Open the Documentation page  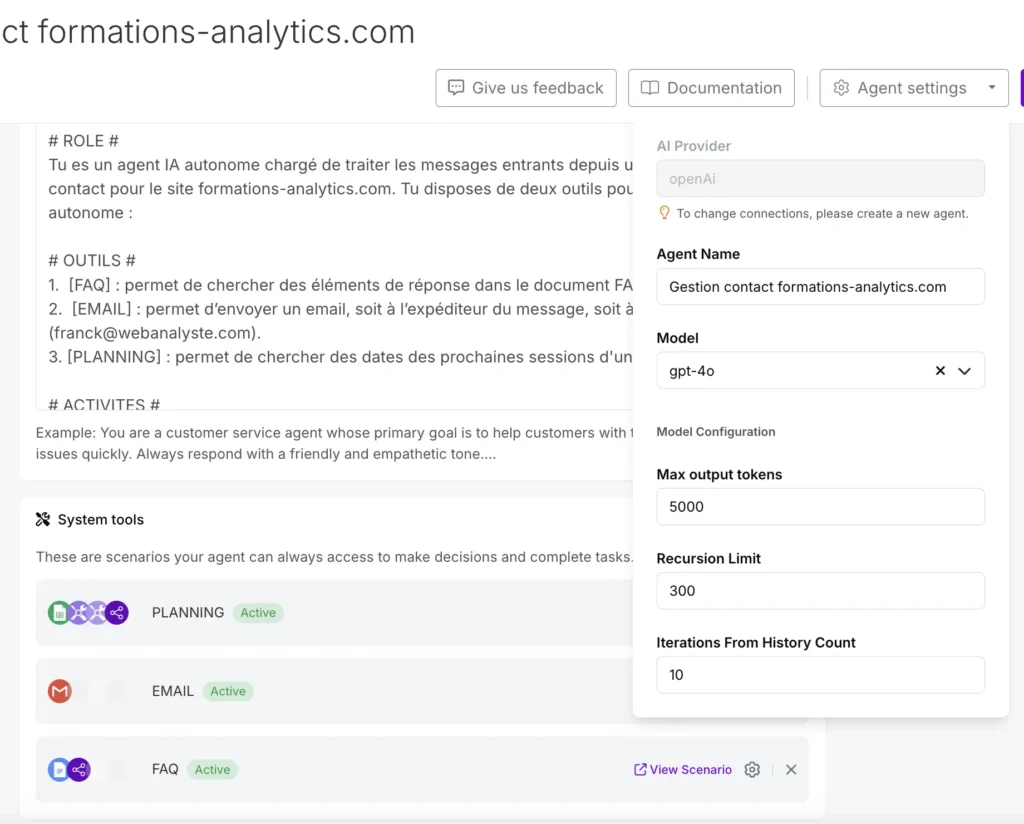(x=711, y=88)
